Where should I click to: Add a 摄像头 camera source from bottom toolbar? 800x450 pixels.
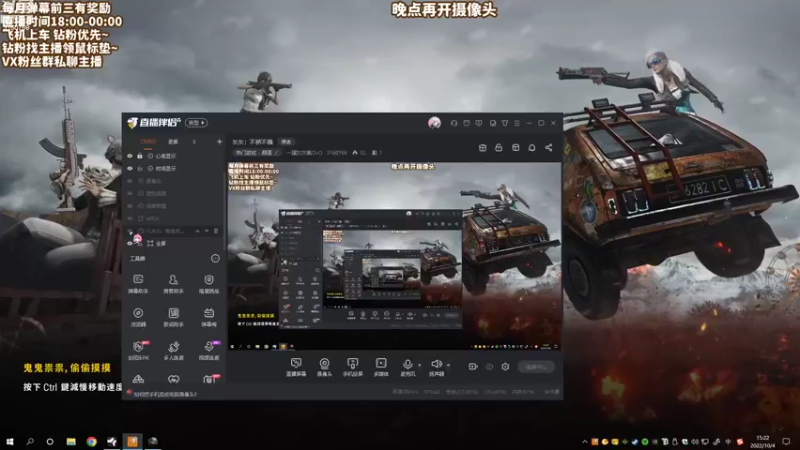click(324, 367)
